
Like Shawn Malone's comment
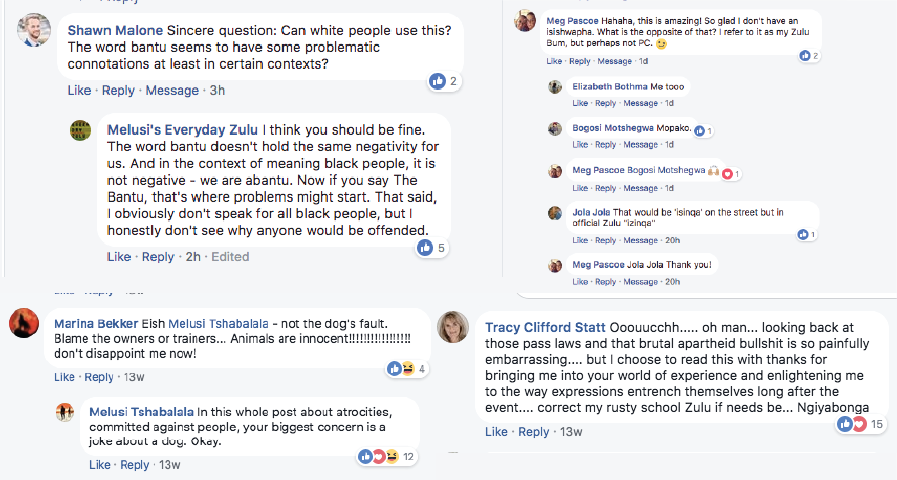tap(79, 90)
